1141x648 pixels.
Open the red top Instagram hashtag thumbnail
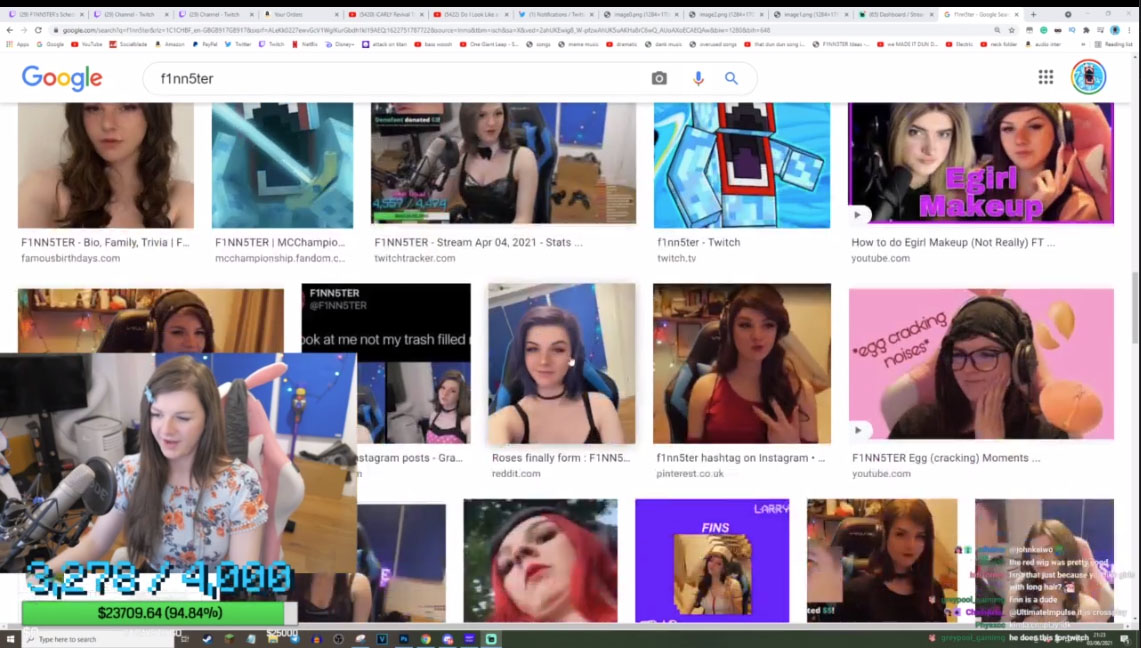click(742, 363)
